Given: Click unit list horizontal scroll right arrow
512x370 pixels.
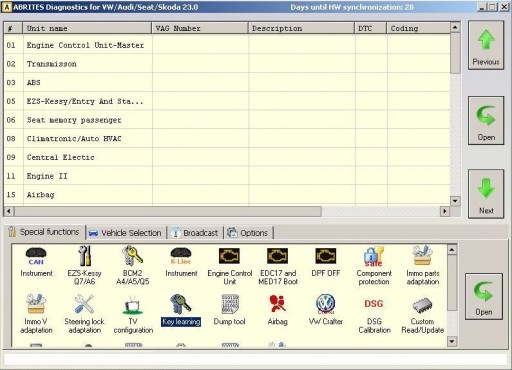Looking at the screenshot, I should coord(445,211).
